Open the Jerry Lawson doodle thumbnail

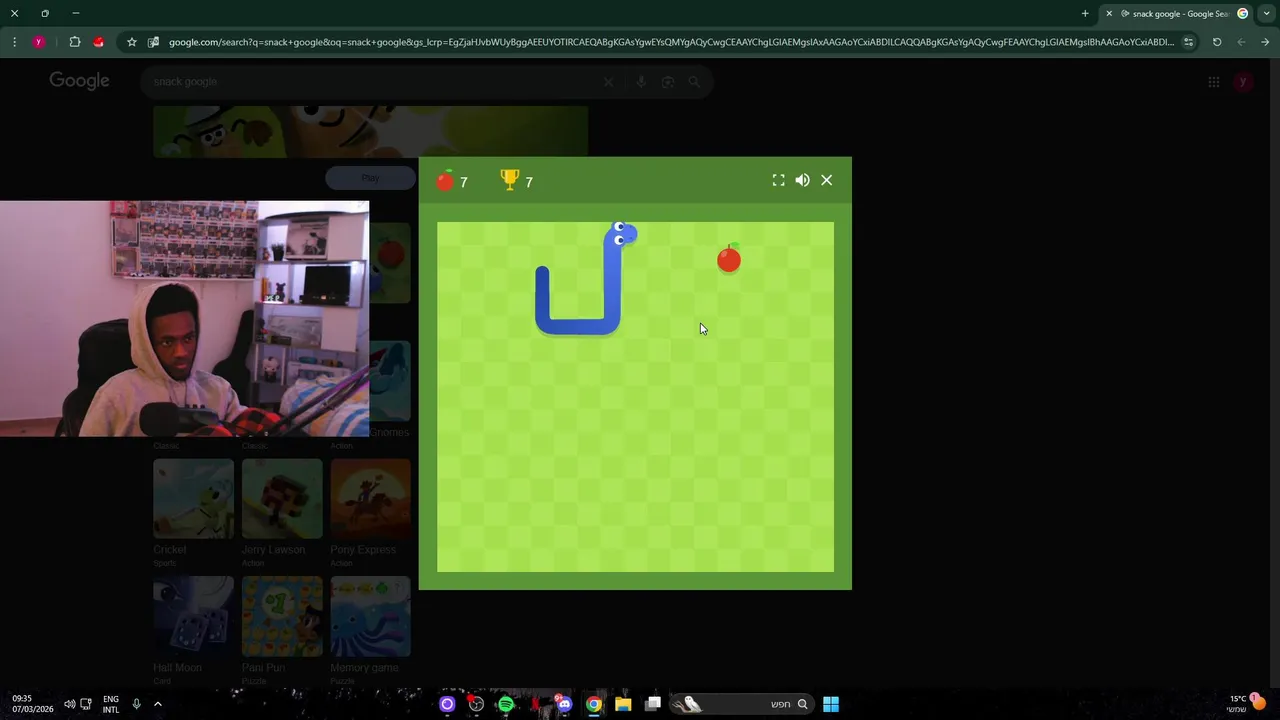[x=282, y=499]
